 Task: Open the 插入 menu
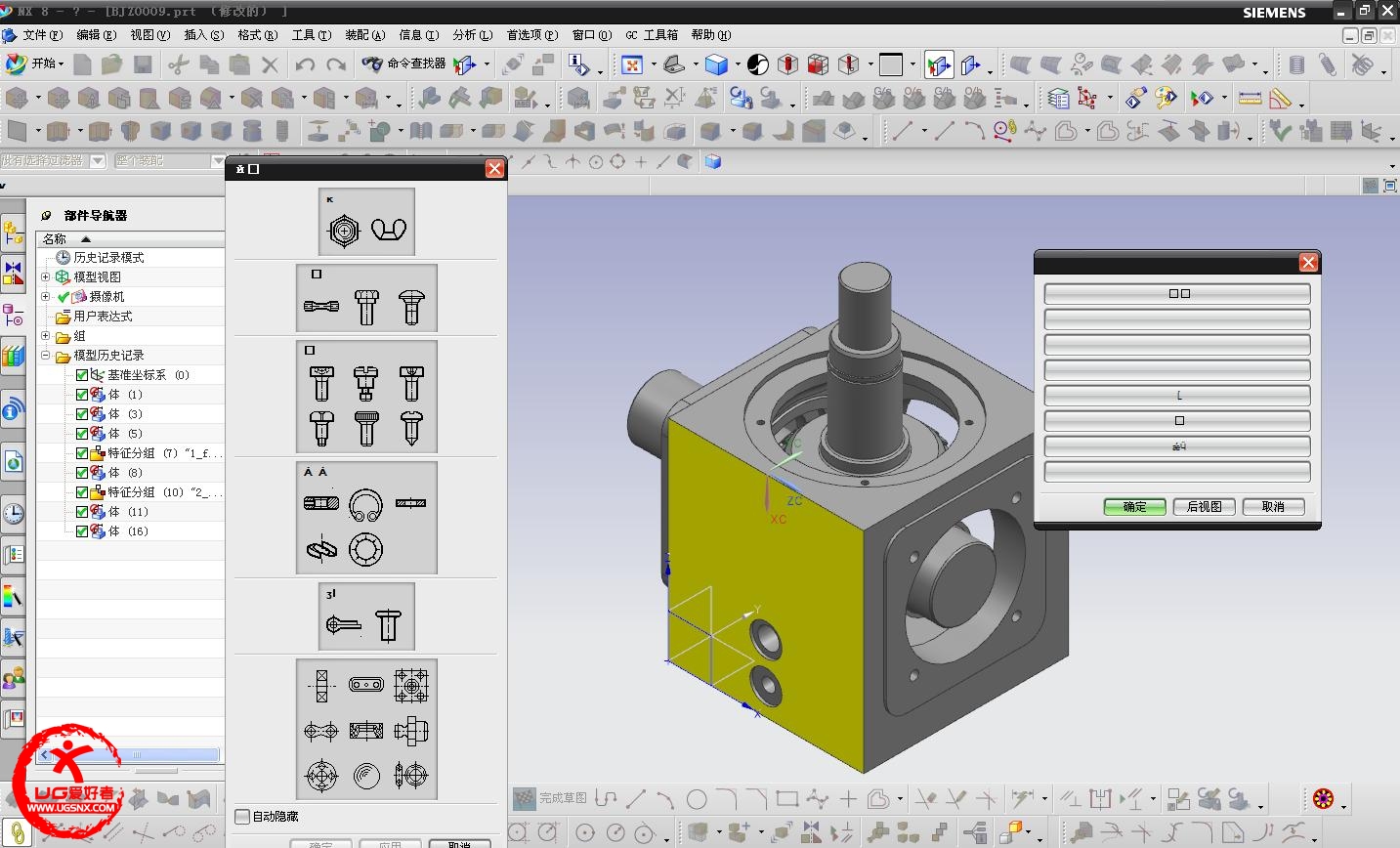point(203,35)
